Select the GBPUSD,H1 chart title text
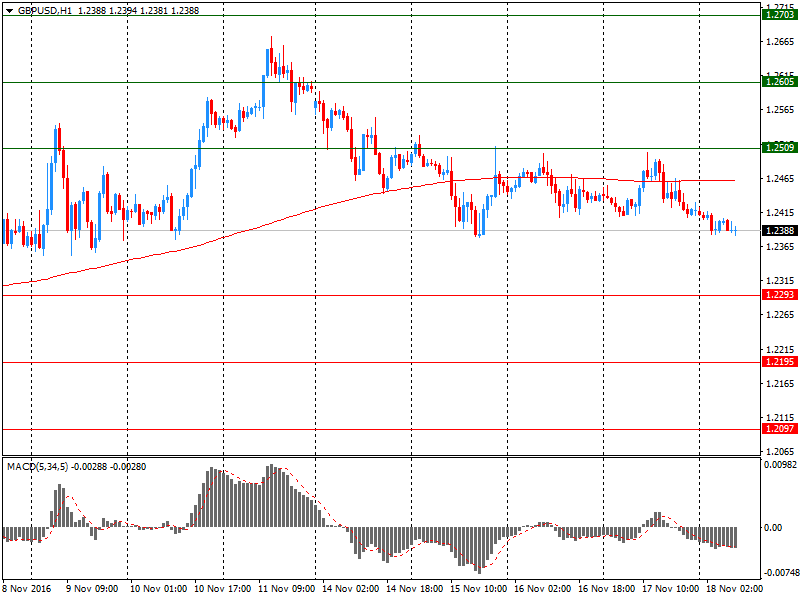Image resolution: width=800 pixels, height=600 pixels. tap(45, 11)
